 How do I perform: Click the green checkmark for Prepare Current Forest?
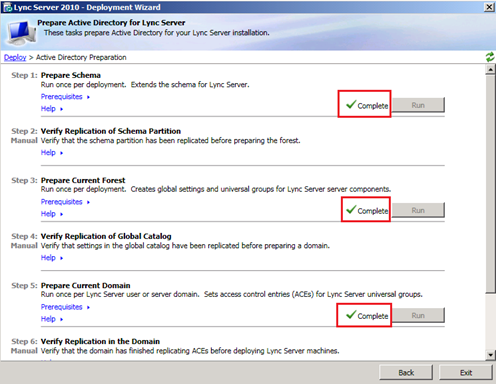point(351,209)
